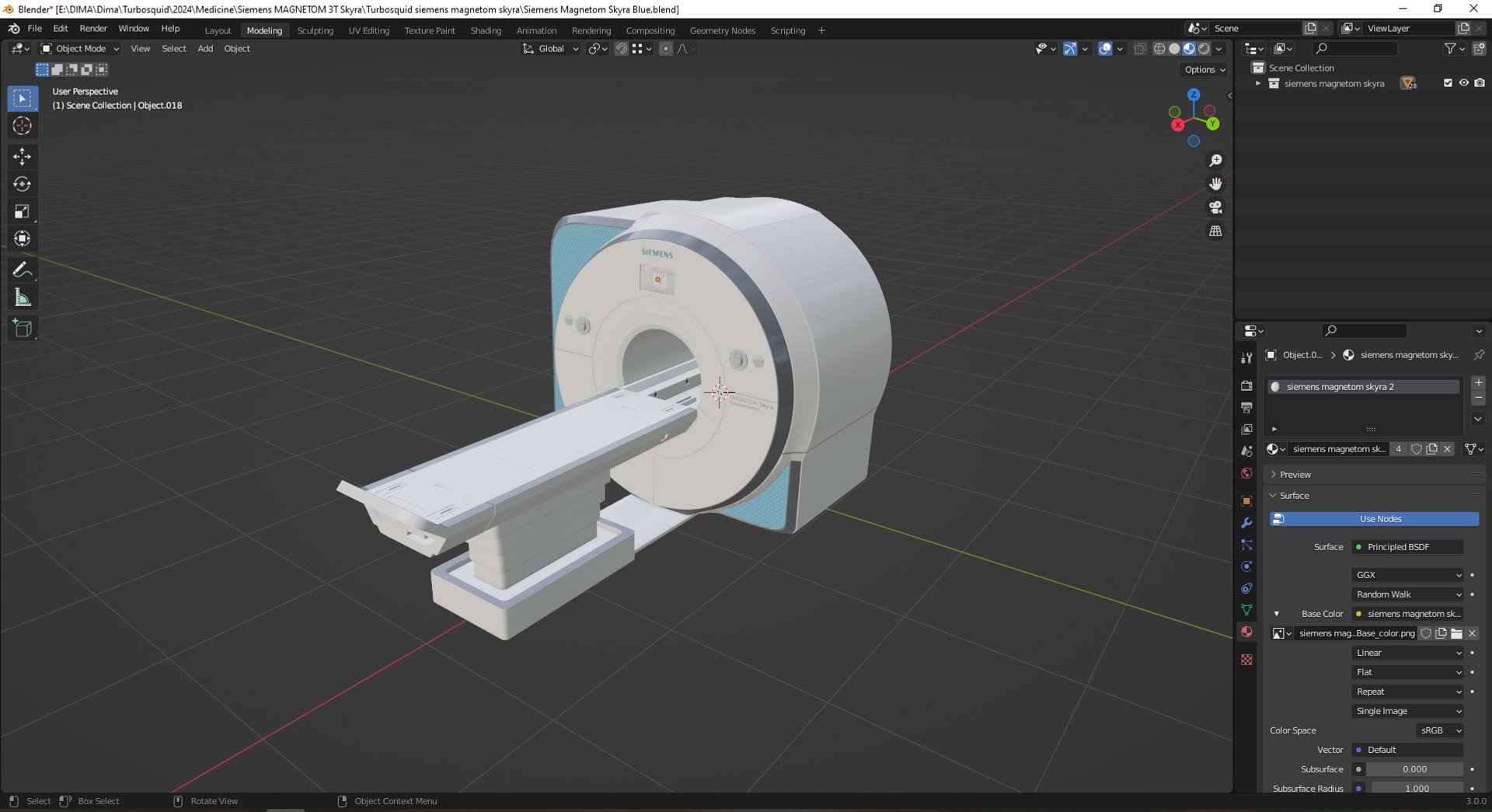Switch to Rendered viewport shading
This screenshot has height=812, width=1492.
(x=1204, y=49)
